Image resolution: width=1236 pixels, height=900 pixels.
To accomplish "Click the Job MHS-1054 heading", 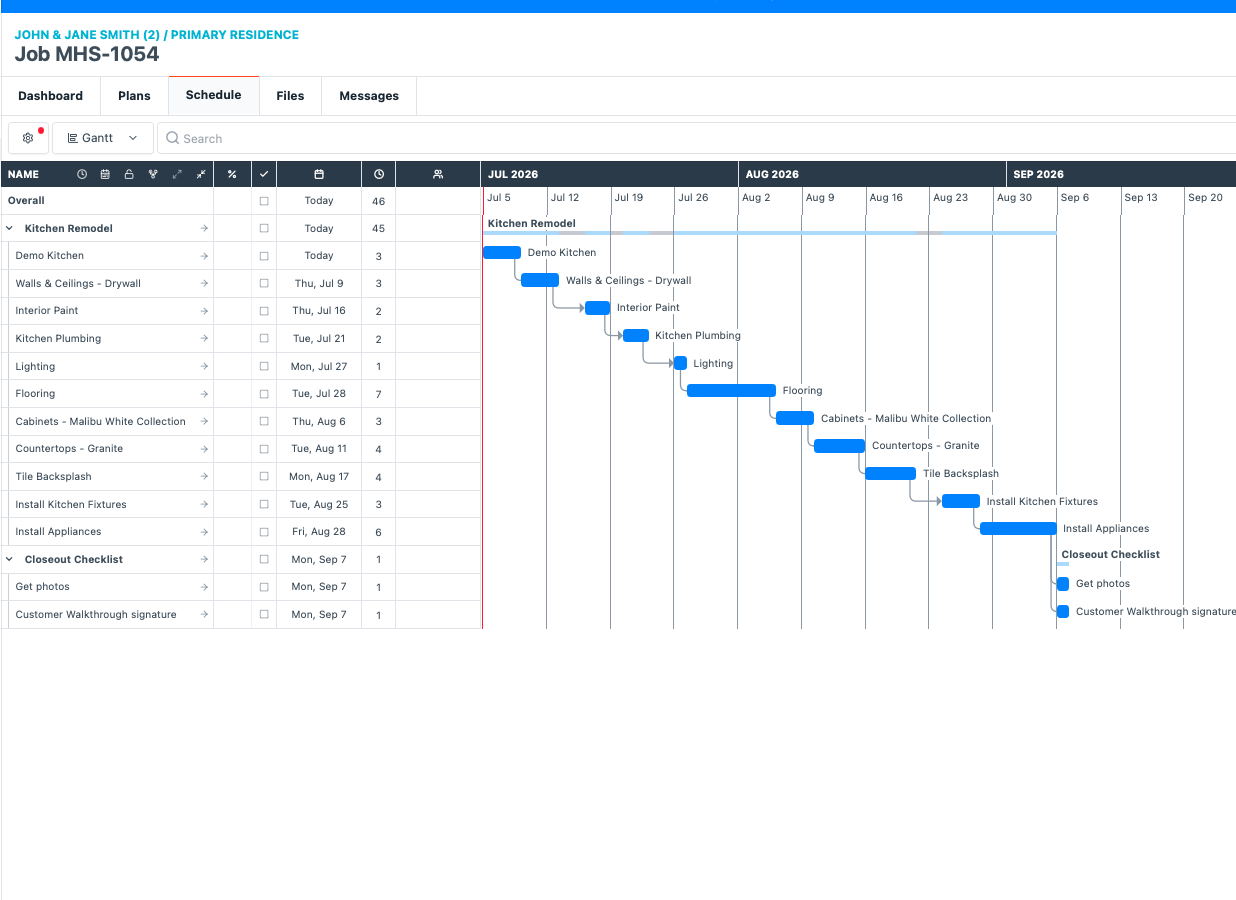I will pos(86,55).
